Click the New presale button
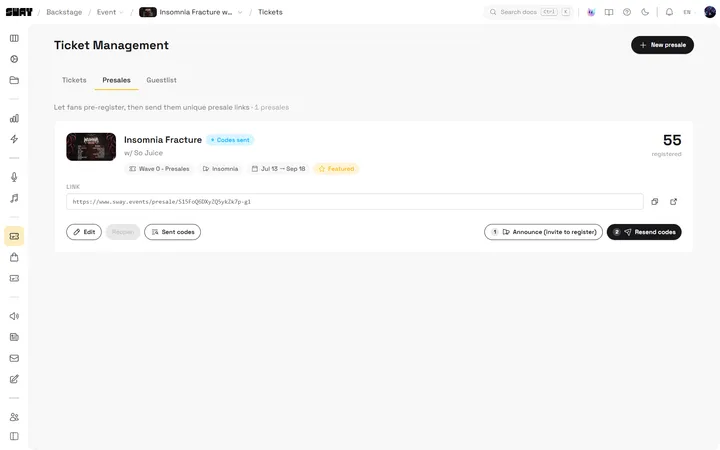 pos(662,45)
